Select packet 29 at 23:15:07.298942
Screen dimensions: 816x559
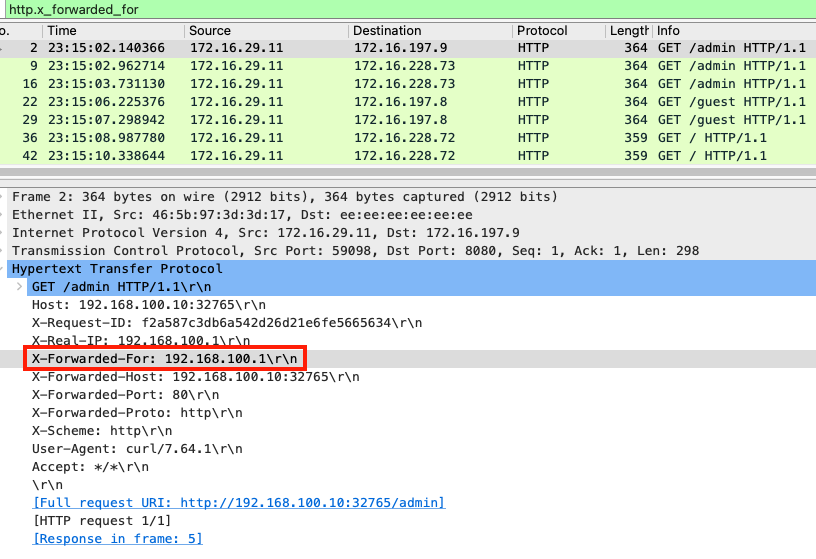pyautogui.click(x=408, y=120)
